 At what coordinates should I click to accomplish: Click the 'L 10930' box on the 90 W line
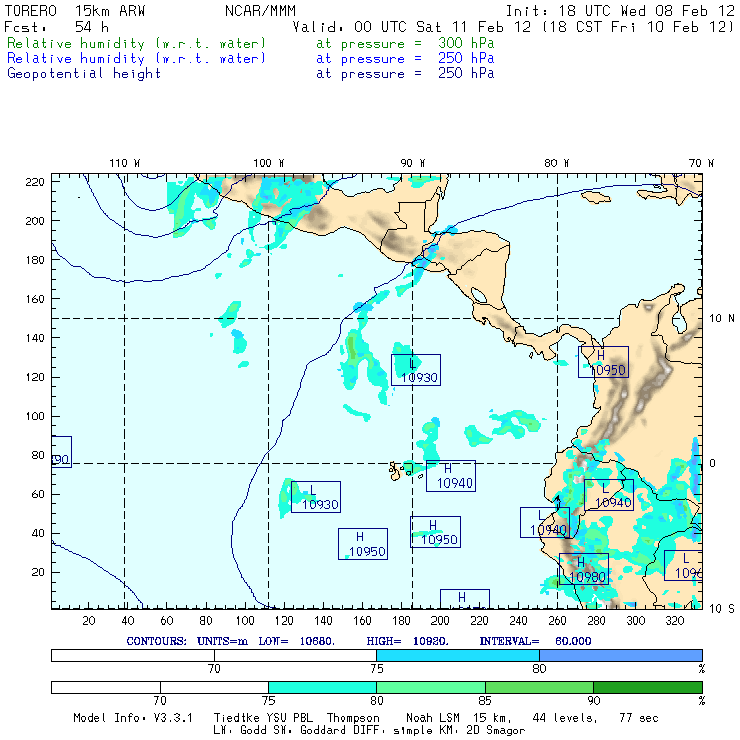tap(416, 370)
